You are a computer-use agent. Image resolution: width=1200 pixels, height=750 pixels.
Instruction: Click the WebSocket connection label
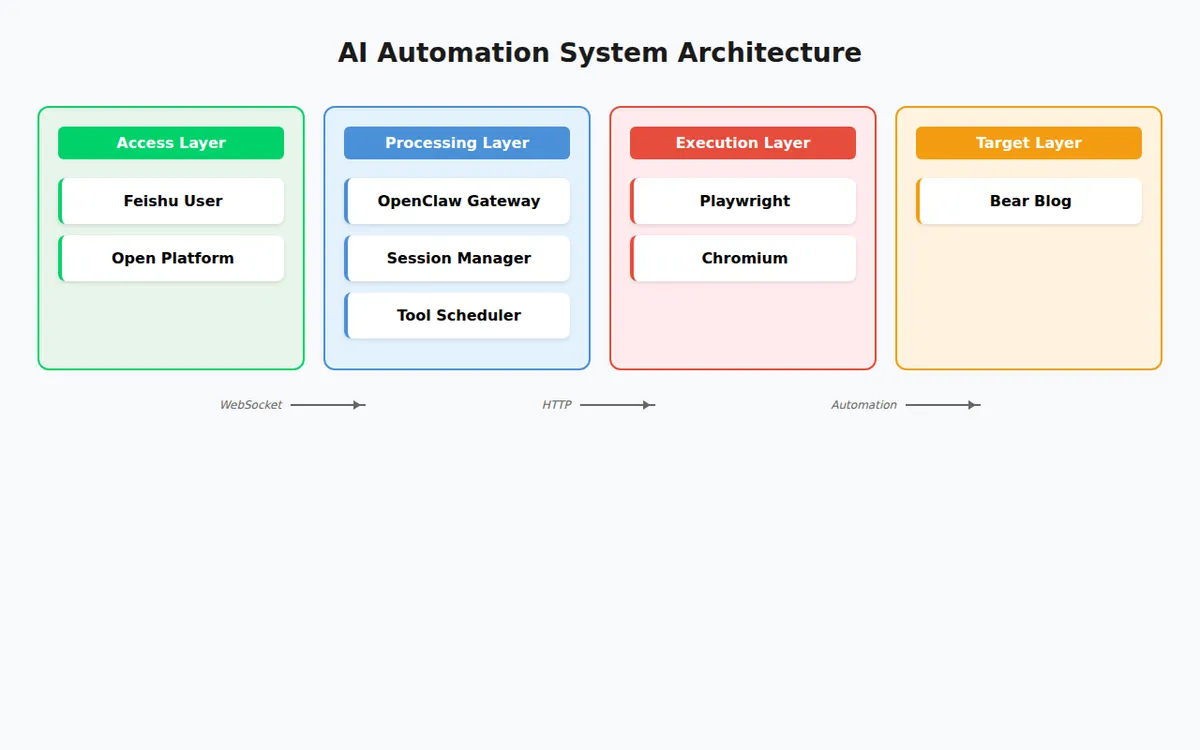coord(251,405)
